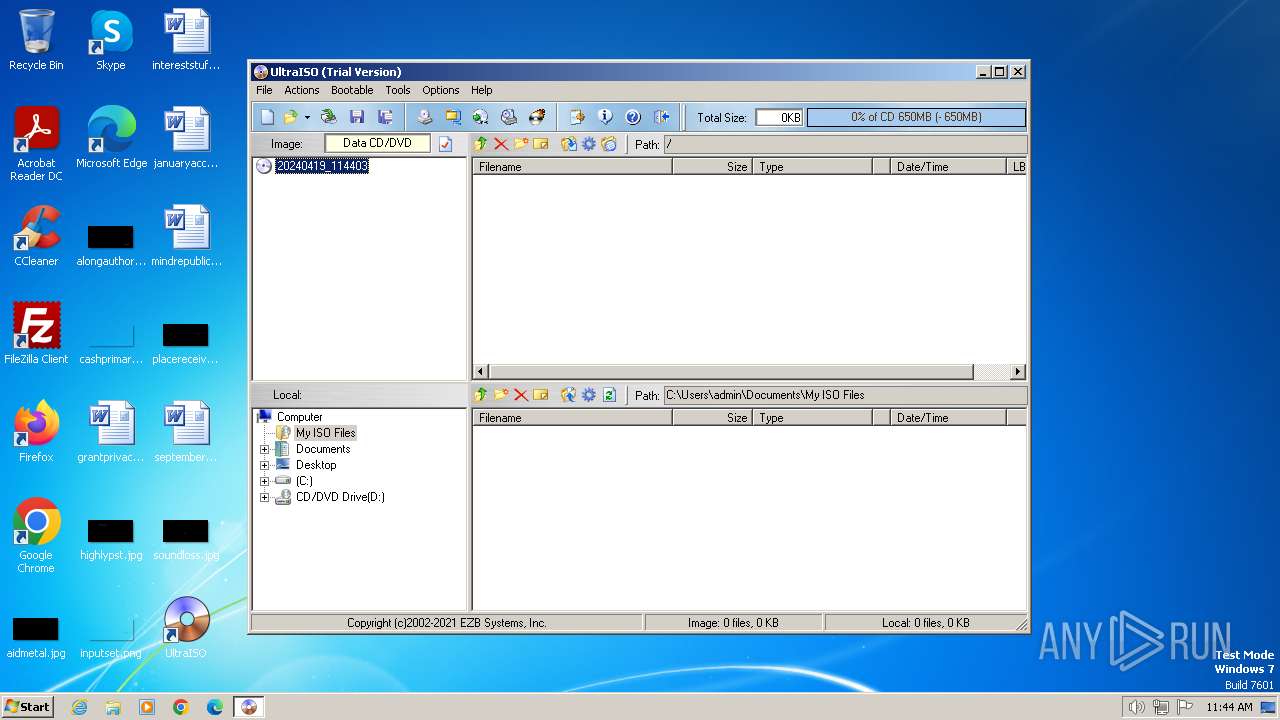1280x720 pixels.
Task: Select the FileZilla Client desktop shortcut
Action: [x=36, y=333]
